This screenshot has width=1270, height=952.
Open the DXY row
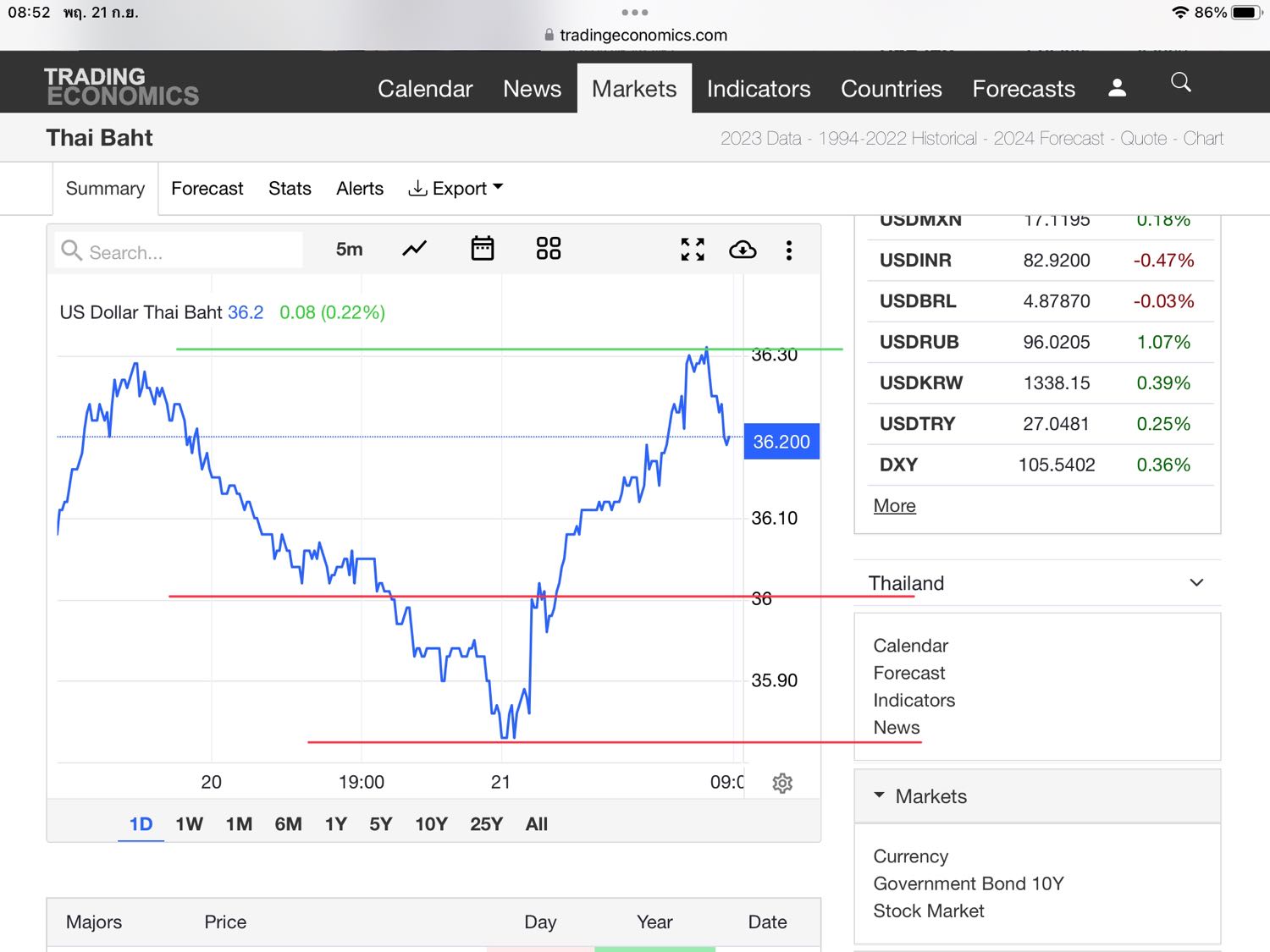coord(1041,465)
